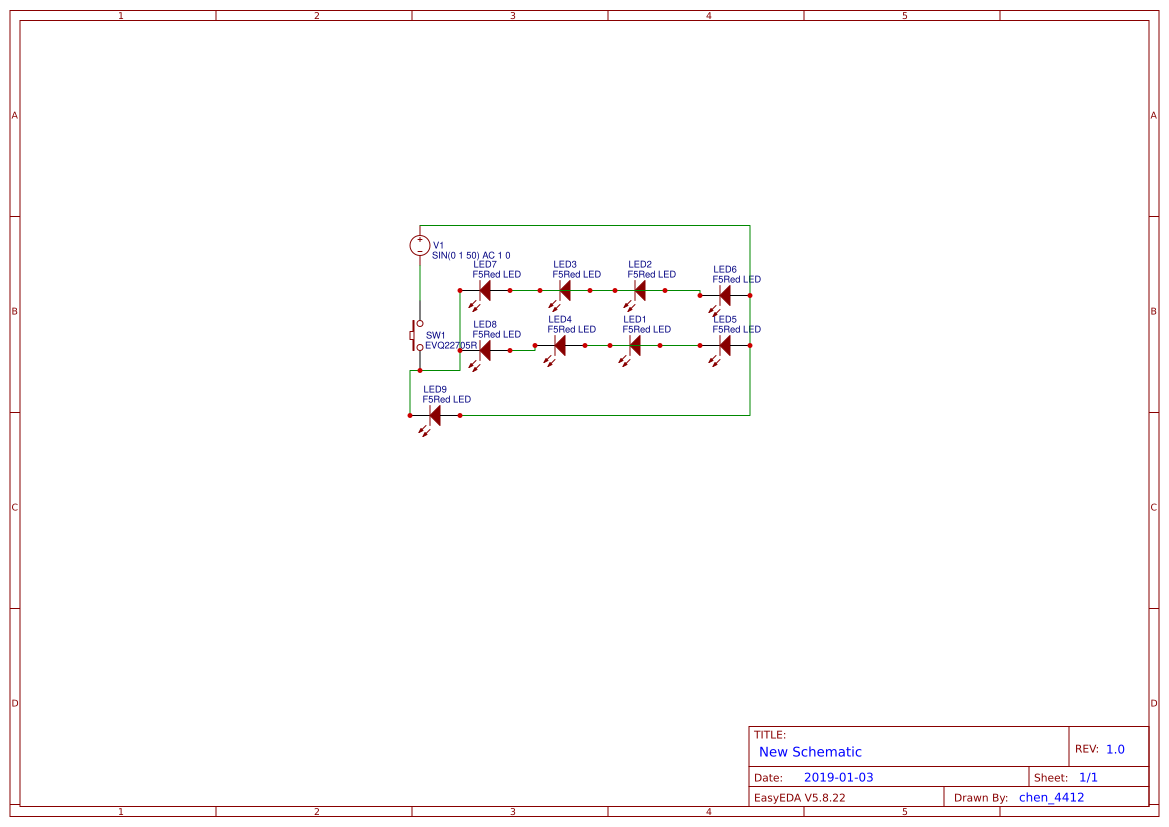Click the SIN(0 1 50) AC parameter text
This screenshot has height=827, width=1169.
click(x=470, y=255)
